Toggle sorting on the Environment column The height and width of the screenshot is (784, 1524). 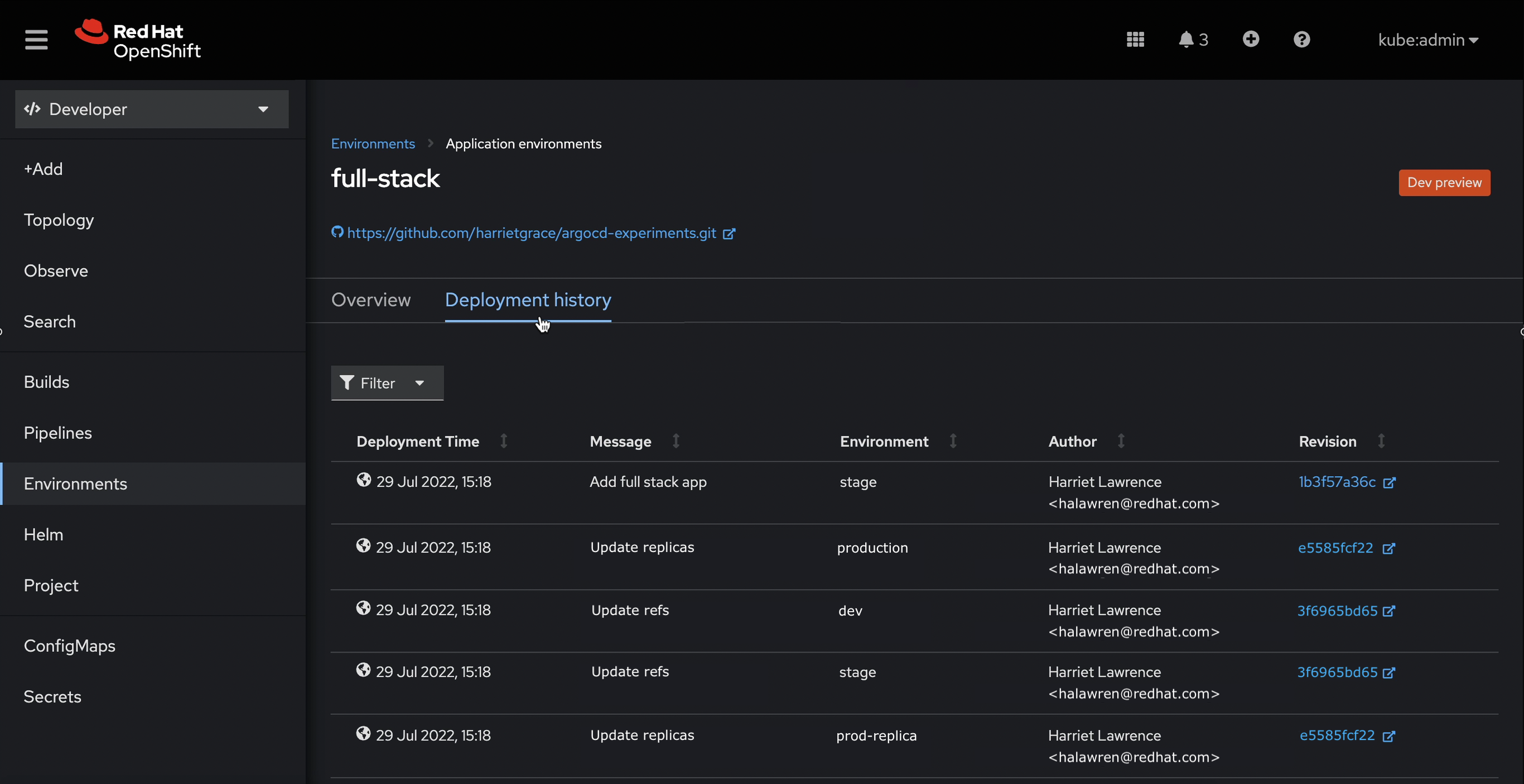point(952,441)
